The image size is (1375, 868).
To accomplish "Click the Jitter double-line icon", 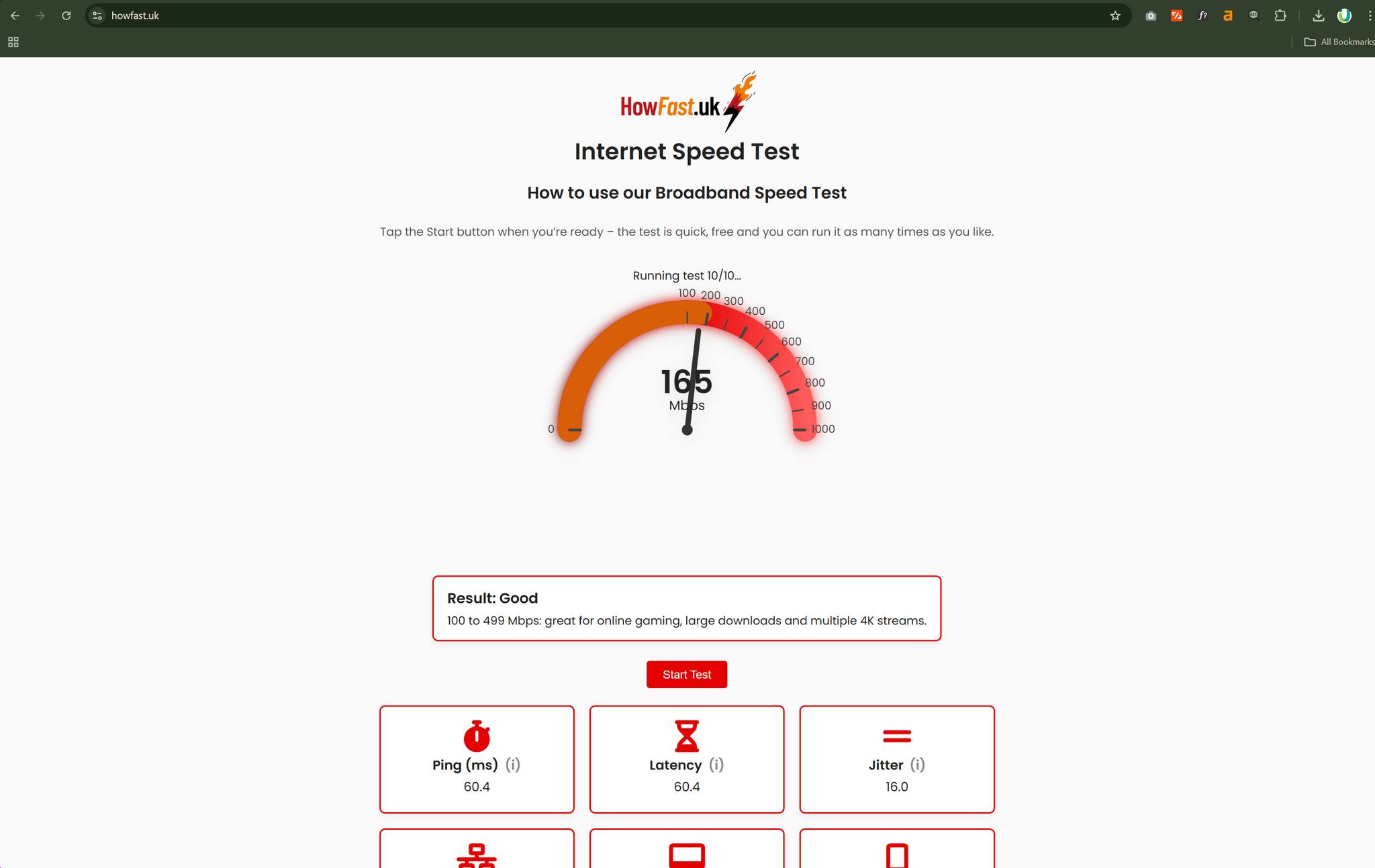I will click(897, 736).
